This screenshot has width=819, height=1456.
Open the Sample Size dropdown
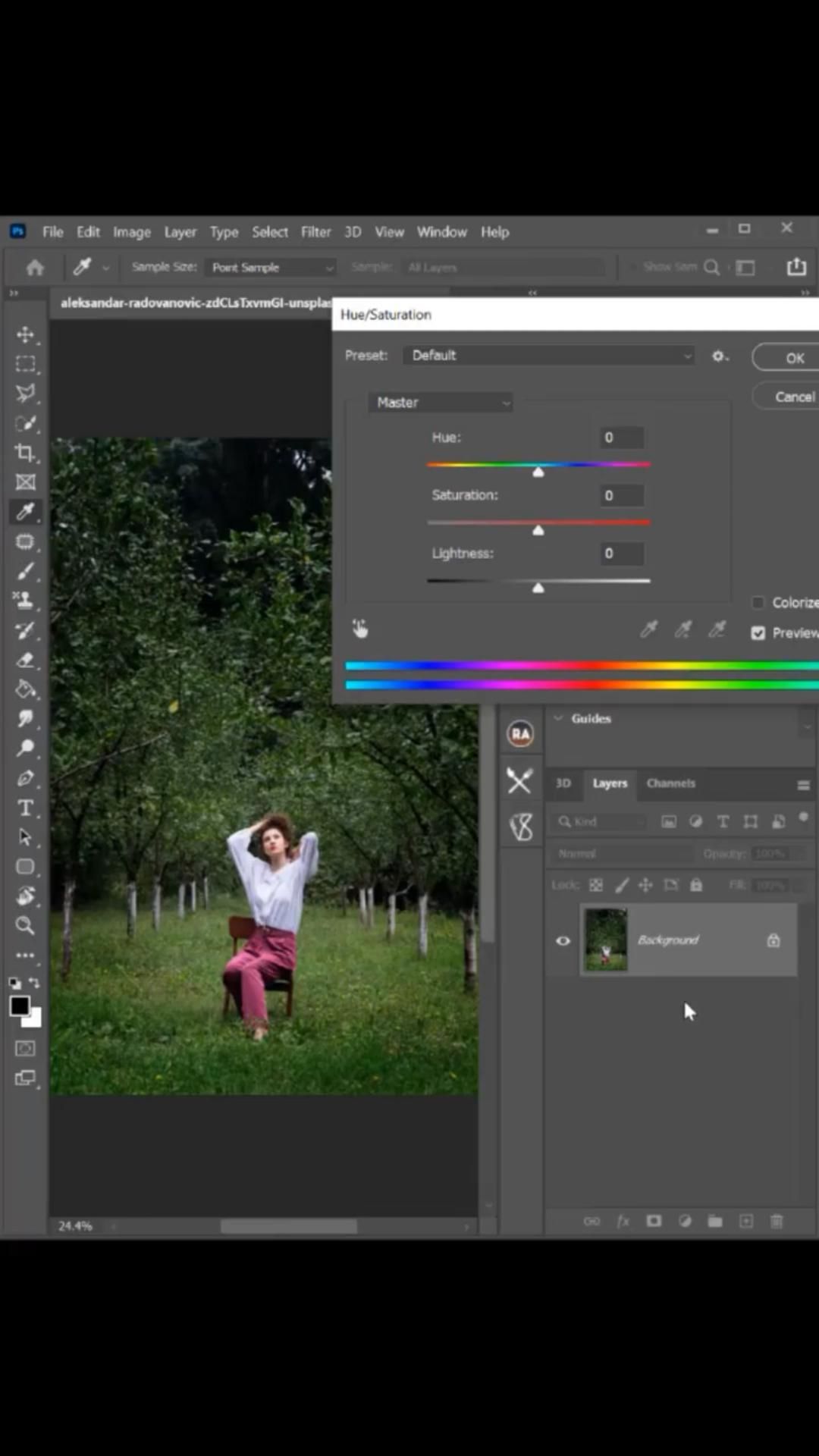270,267
